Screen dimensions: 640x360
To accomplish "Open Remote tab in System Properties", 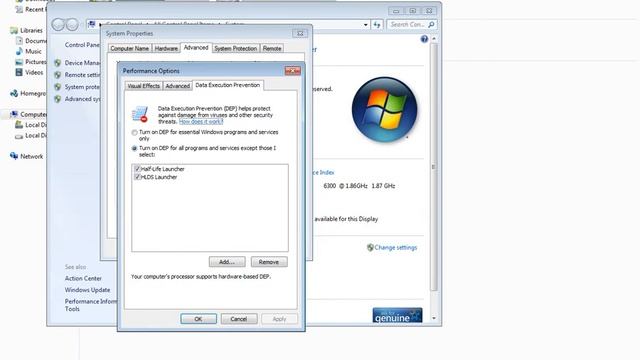I will click(x=272, y=49).
